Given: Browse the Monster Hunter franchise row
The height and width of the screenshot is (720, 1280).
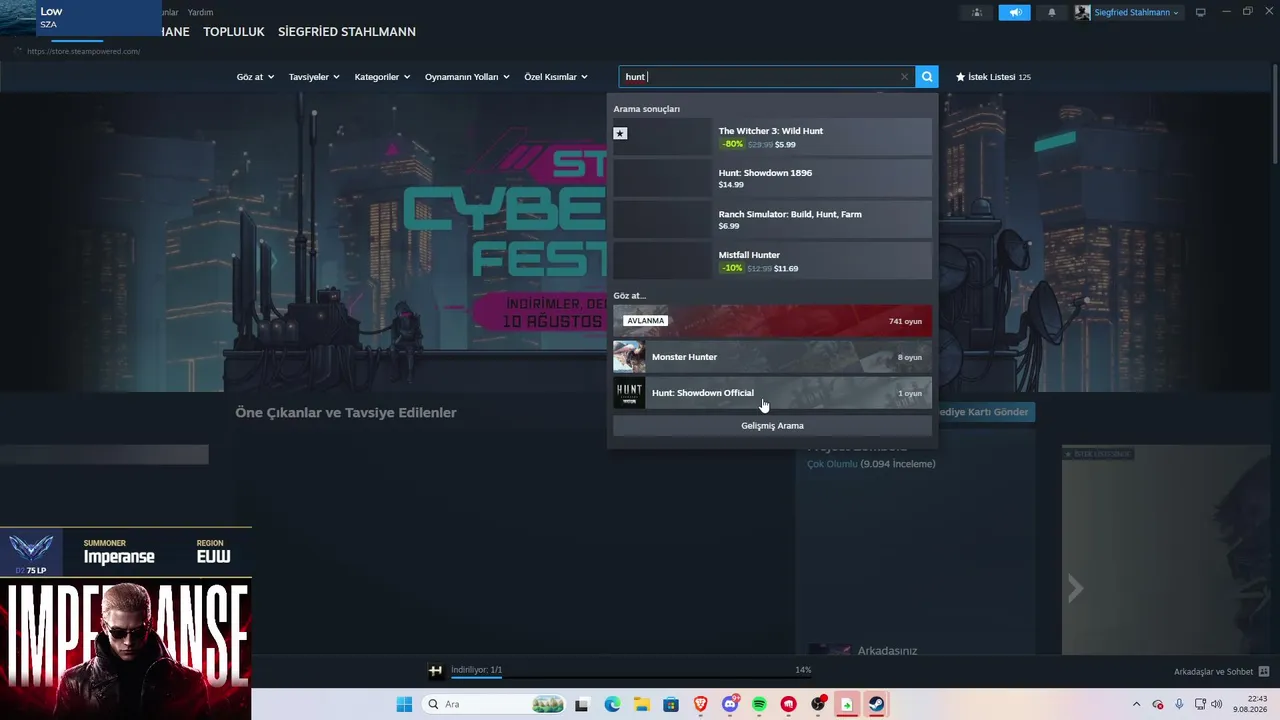Looking at the screenshot, I should (772, 357).
